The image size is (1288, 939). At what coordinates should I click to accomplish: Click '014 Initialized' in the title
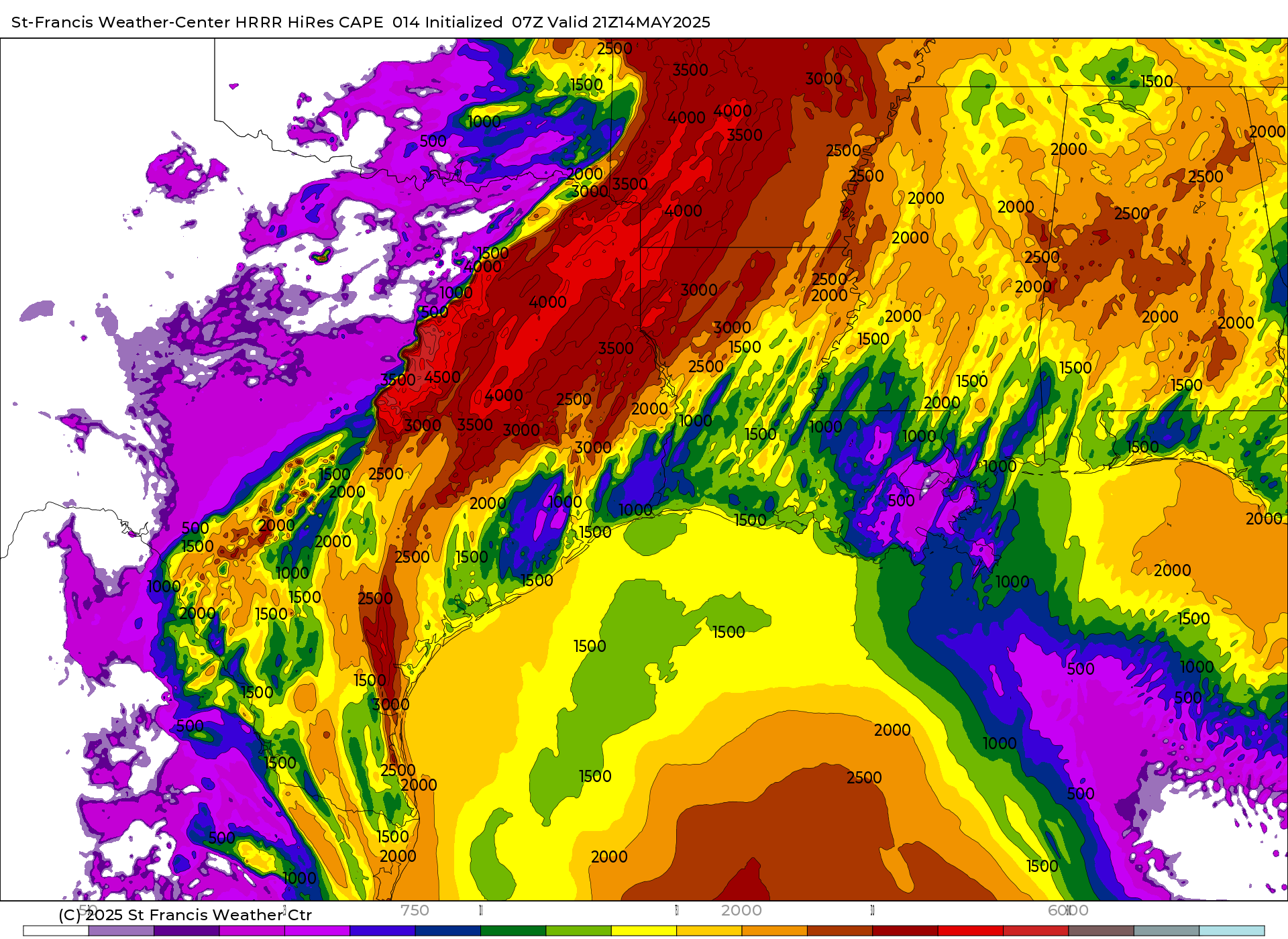[447, 22]
